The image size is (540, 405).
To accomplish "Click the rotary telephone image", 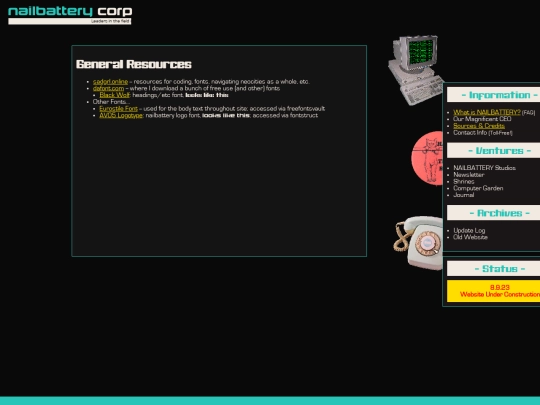I will point(418,242).
